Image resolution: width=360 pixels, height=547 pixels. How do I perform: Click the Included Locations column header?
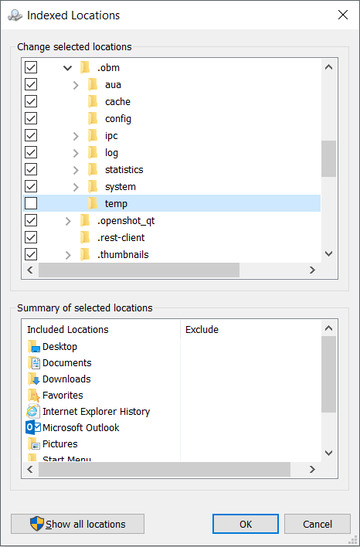click(67, 330)
